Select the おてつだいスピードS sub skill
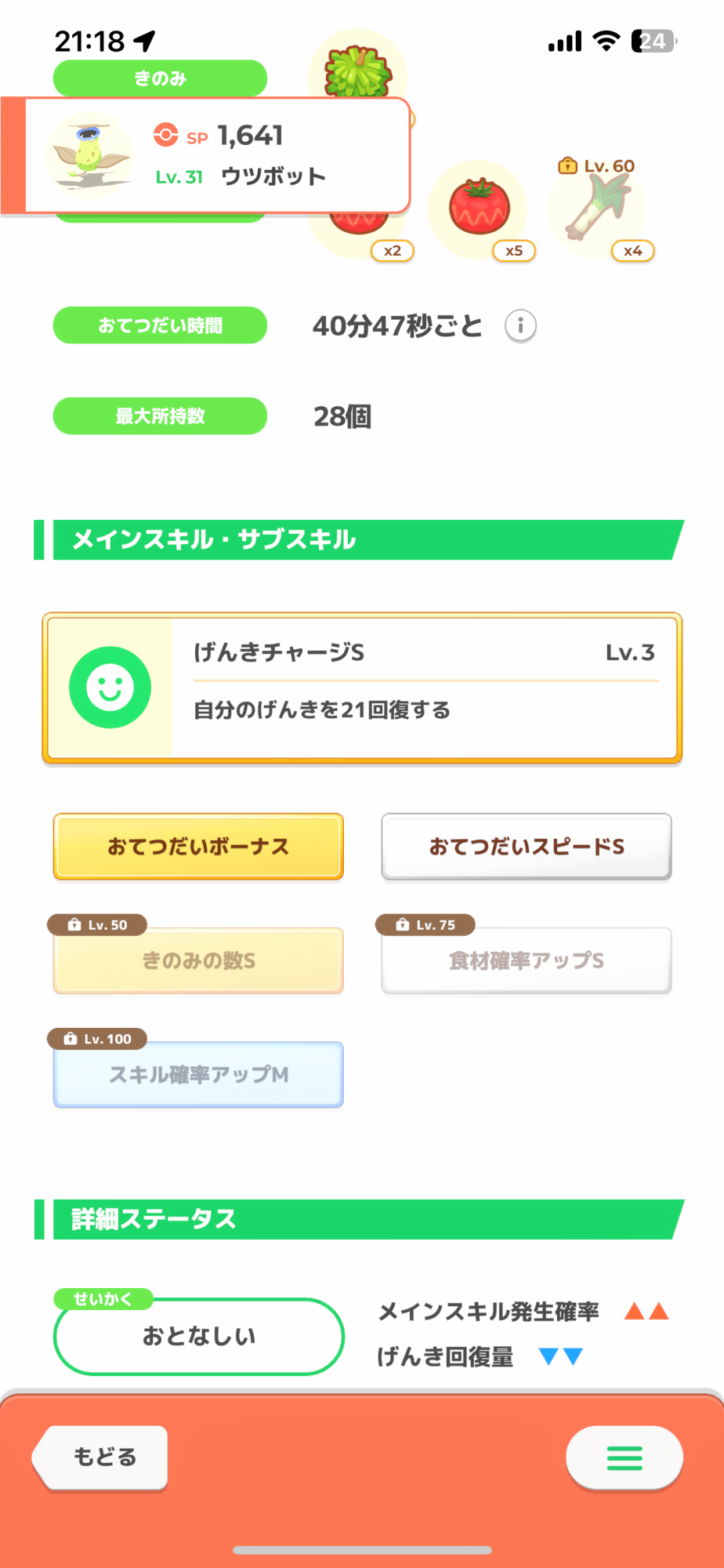The height and width of the screenshot is (1568, 724). point(527,847)
